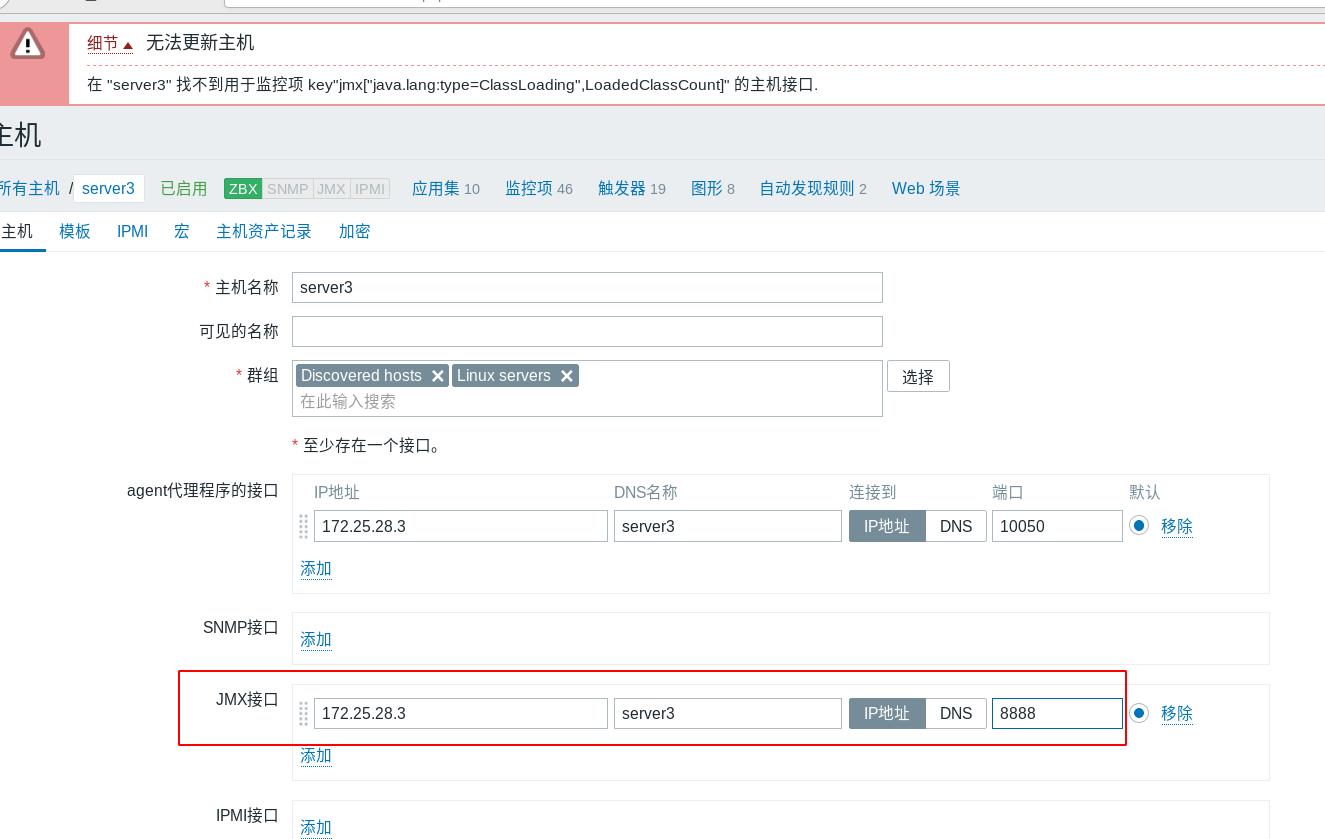Open 图形 8 link
The image size is (1325, 839).
[x=713, y=188]
